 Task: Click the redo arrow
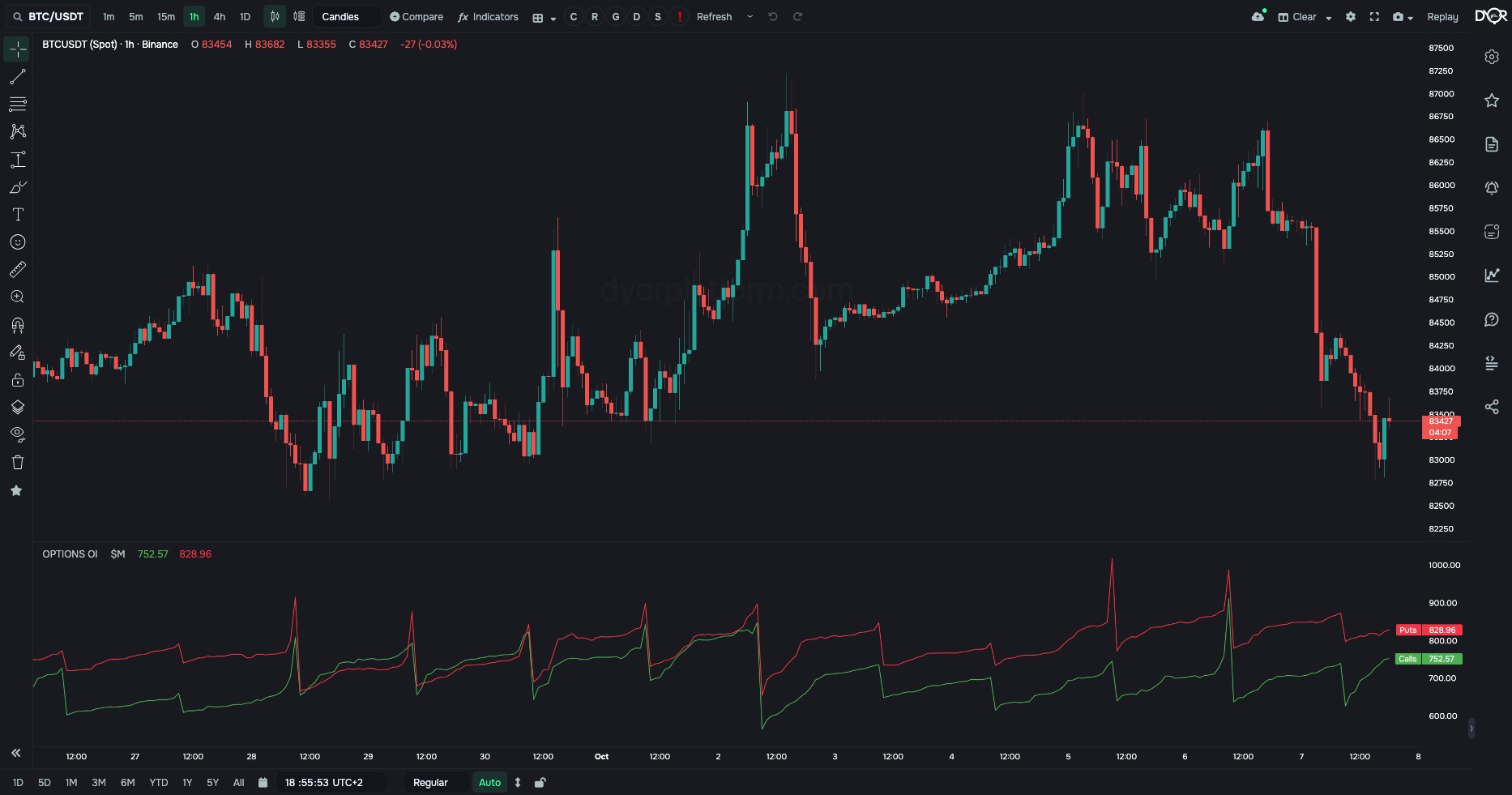tap(797, 16)
